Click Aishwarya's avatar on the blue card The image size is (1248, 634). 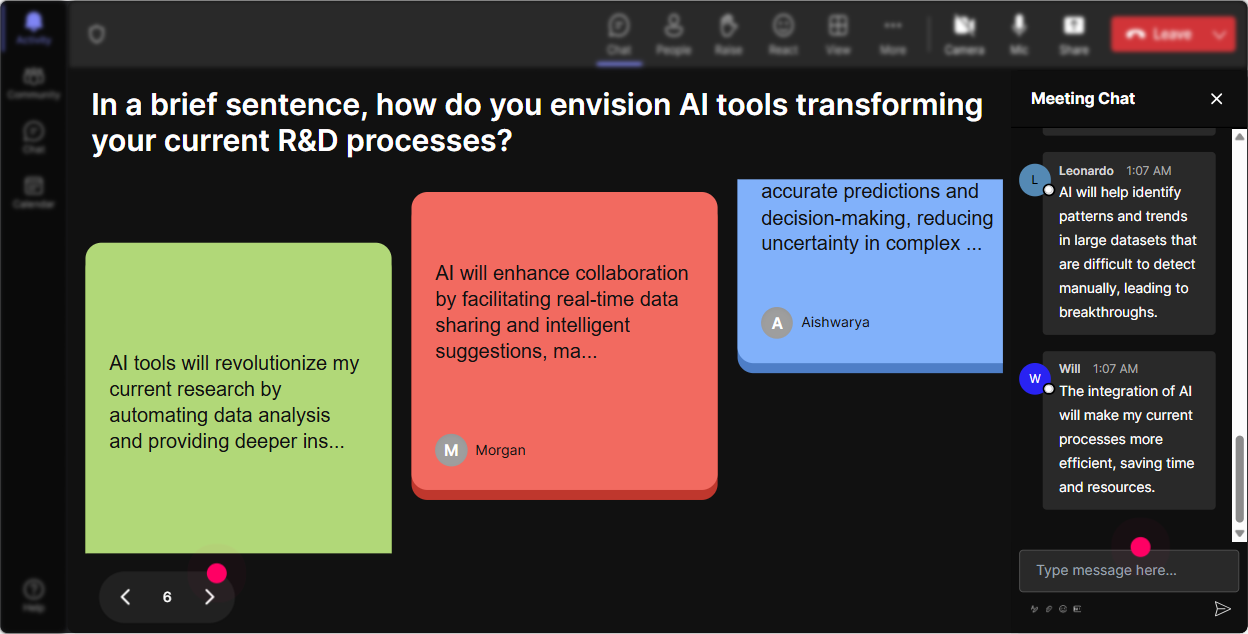(777, 322)
